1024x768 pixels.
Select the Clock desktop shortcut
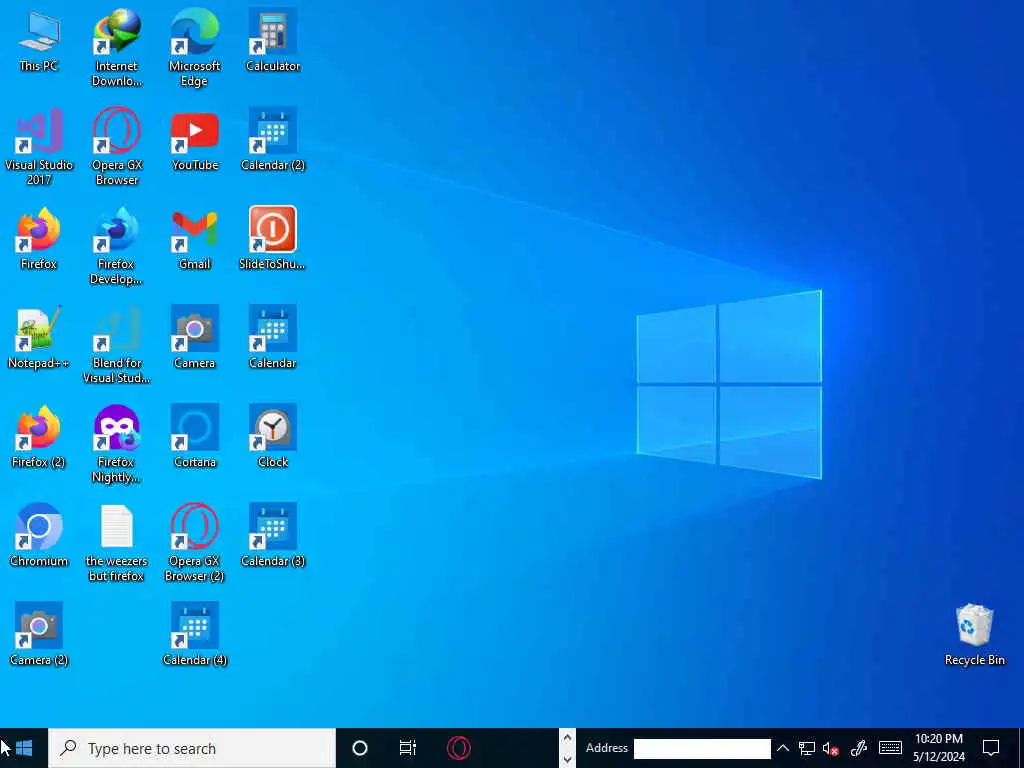point(273,437)
